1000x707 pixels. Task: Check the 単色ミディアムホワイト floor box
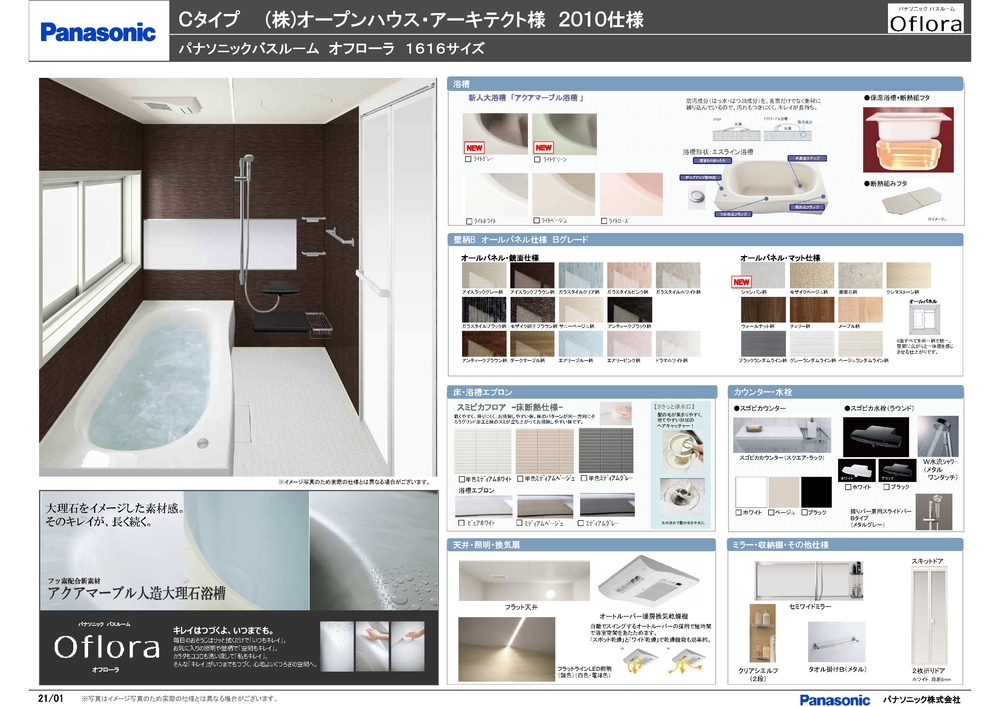462,479
